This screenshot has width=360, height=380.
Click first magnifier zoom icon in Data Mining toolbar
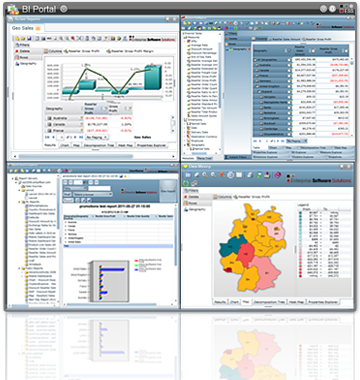[205, 175]
